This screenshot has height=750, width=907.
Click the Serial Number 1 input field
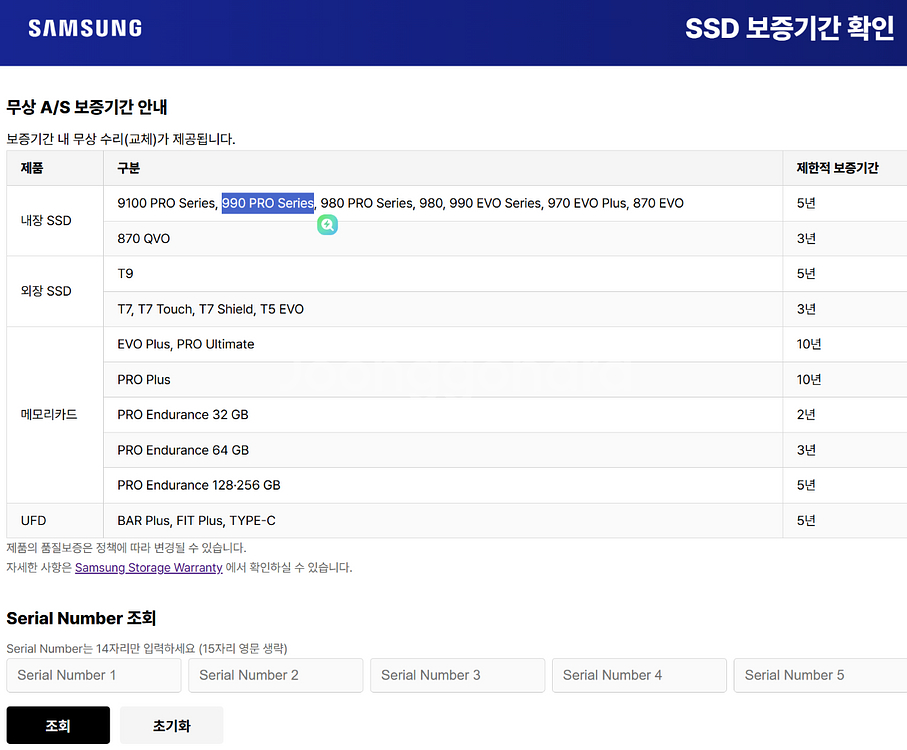pyautogui.click(x=93, y=675)
